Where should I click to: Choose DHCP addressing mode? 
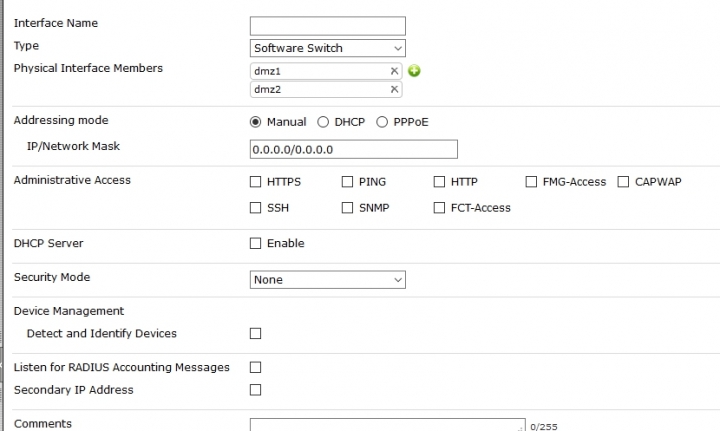click(x=323, y=122)
